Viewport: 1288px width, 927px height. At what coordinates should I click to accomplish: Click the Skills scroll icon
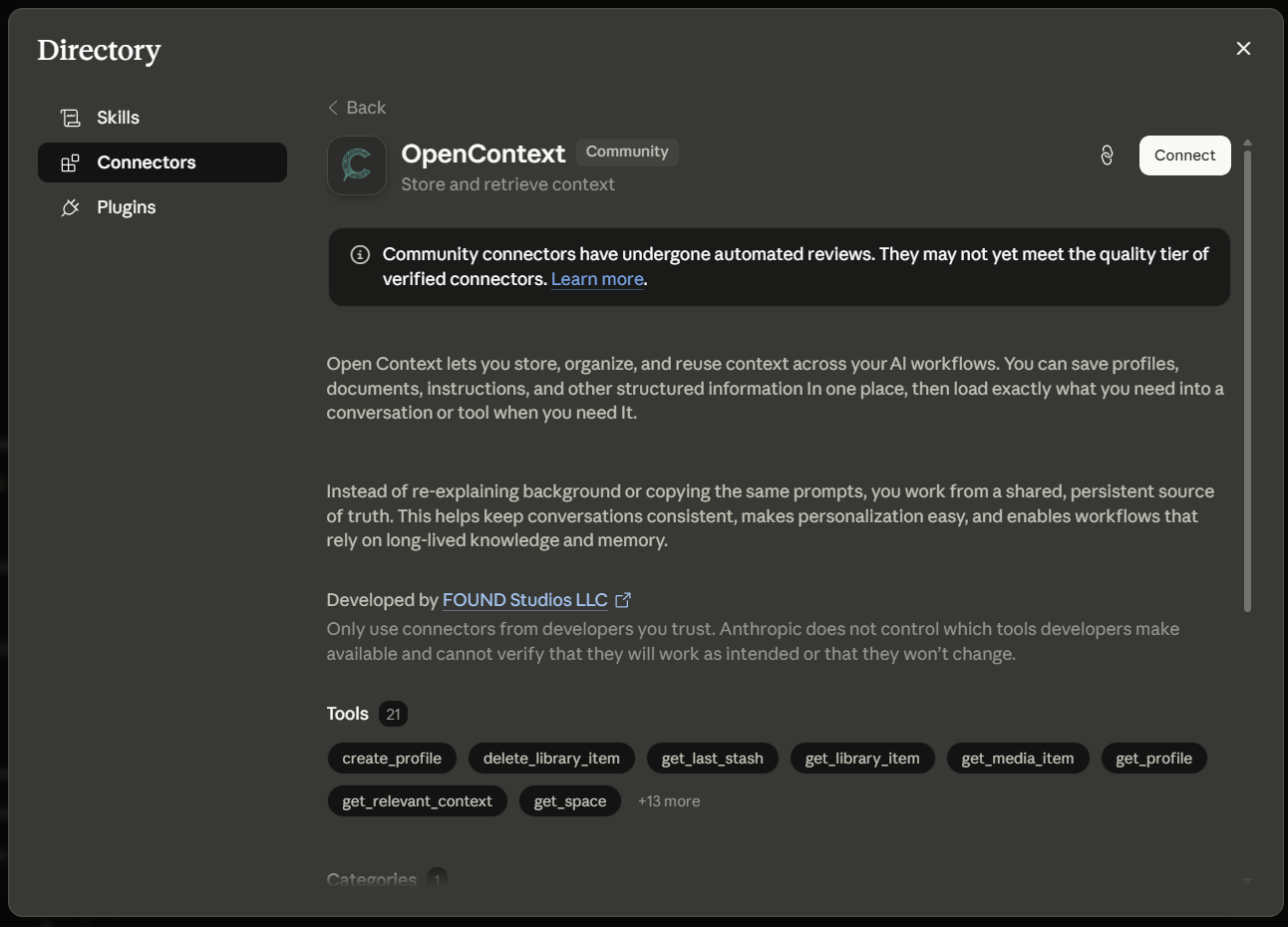click(x=70, y=118)
